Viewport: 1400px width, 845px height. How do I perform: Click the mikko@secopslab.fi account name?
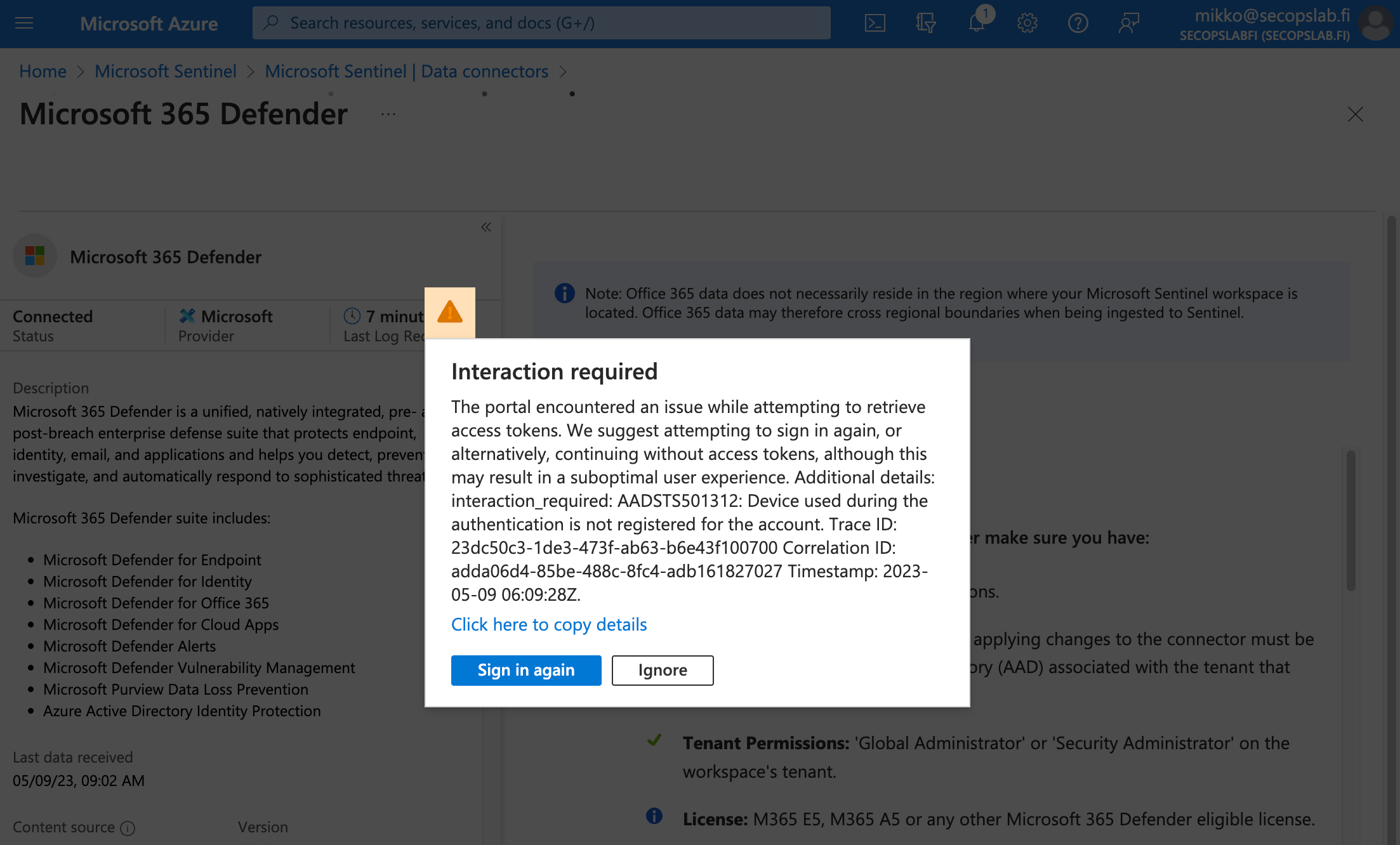(x=1272, y=15)
